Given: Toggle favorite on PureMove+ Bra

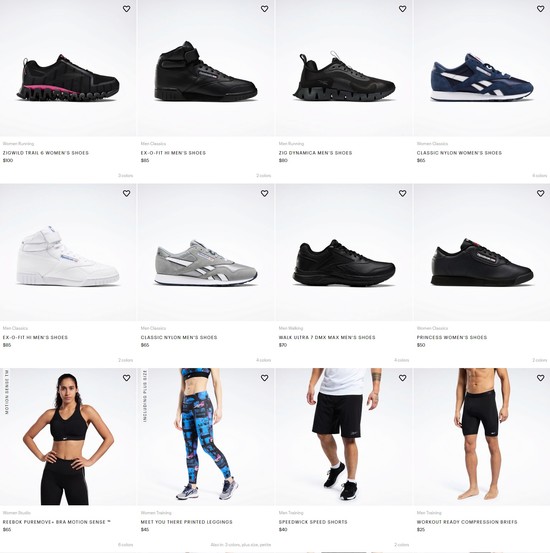Looking at the screenshot, I should click(126, 378).
